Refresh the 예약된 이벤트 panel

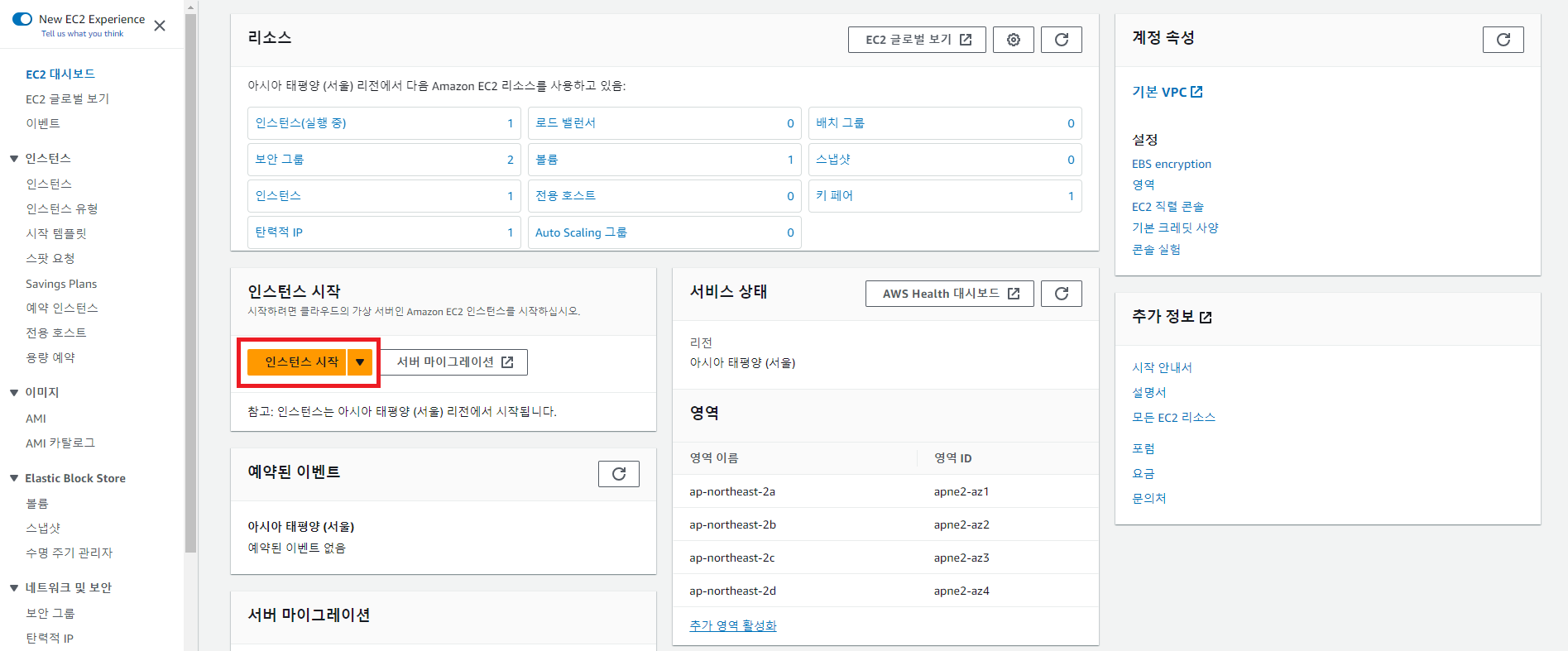pyautogui.click(x=619, y=474)
